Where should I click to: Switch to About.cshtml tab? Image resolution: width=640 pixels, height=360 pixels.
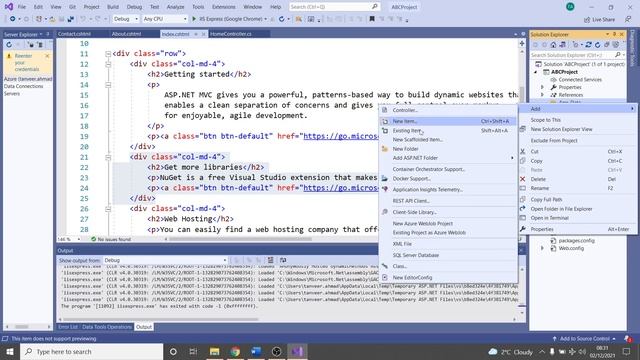(x=127, y=34)
